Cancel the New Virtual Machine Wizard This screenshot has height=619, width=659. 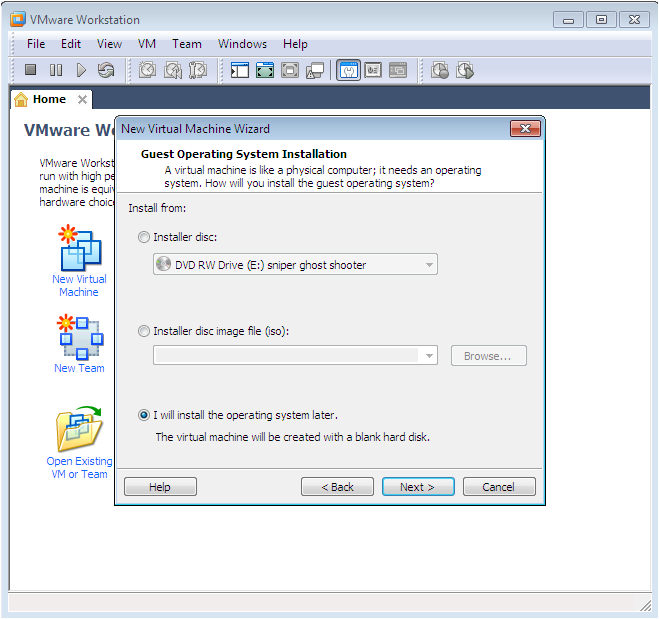click(x=499, y=487)
